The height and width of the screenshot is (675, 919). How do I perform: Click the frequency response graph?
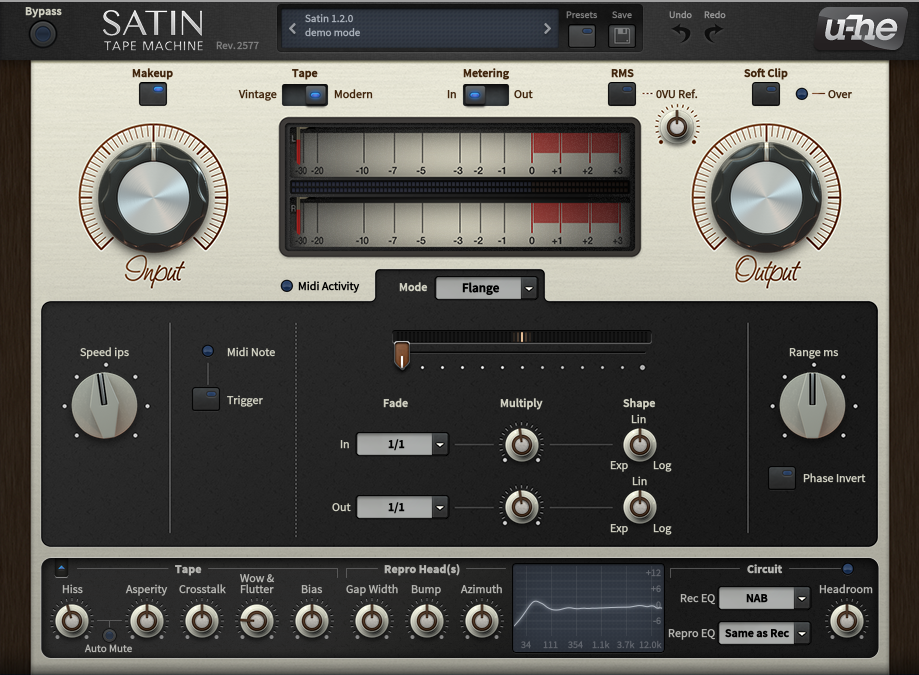point(588,608)
